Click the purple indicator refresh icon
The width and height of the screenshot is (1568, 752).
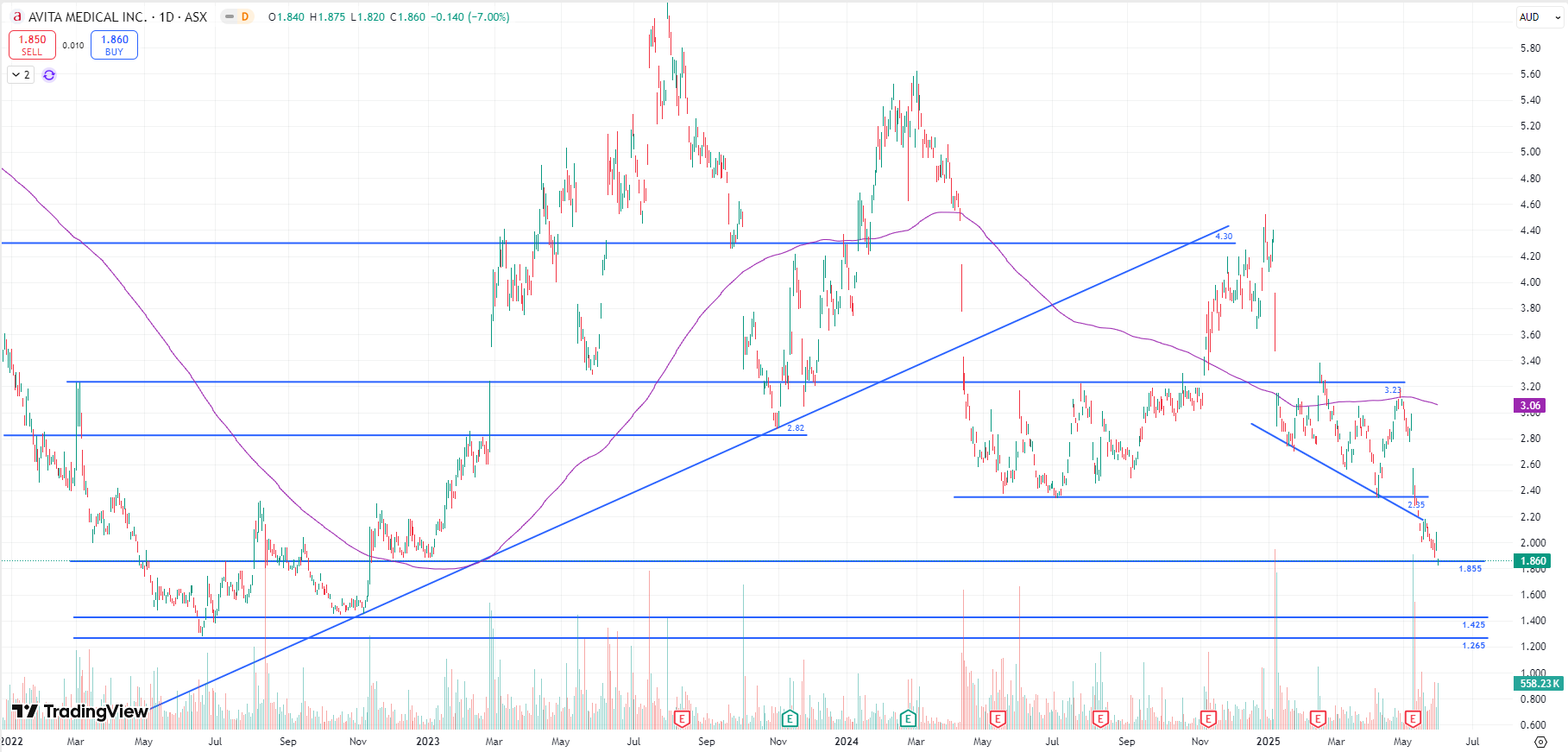(x=49, y=75)
